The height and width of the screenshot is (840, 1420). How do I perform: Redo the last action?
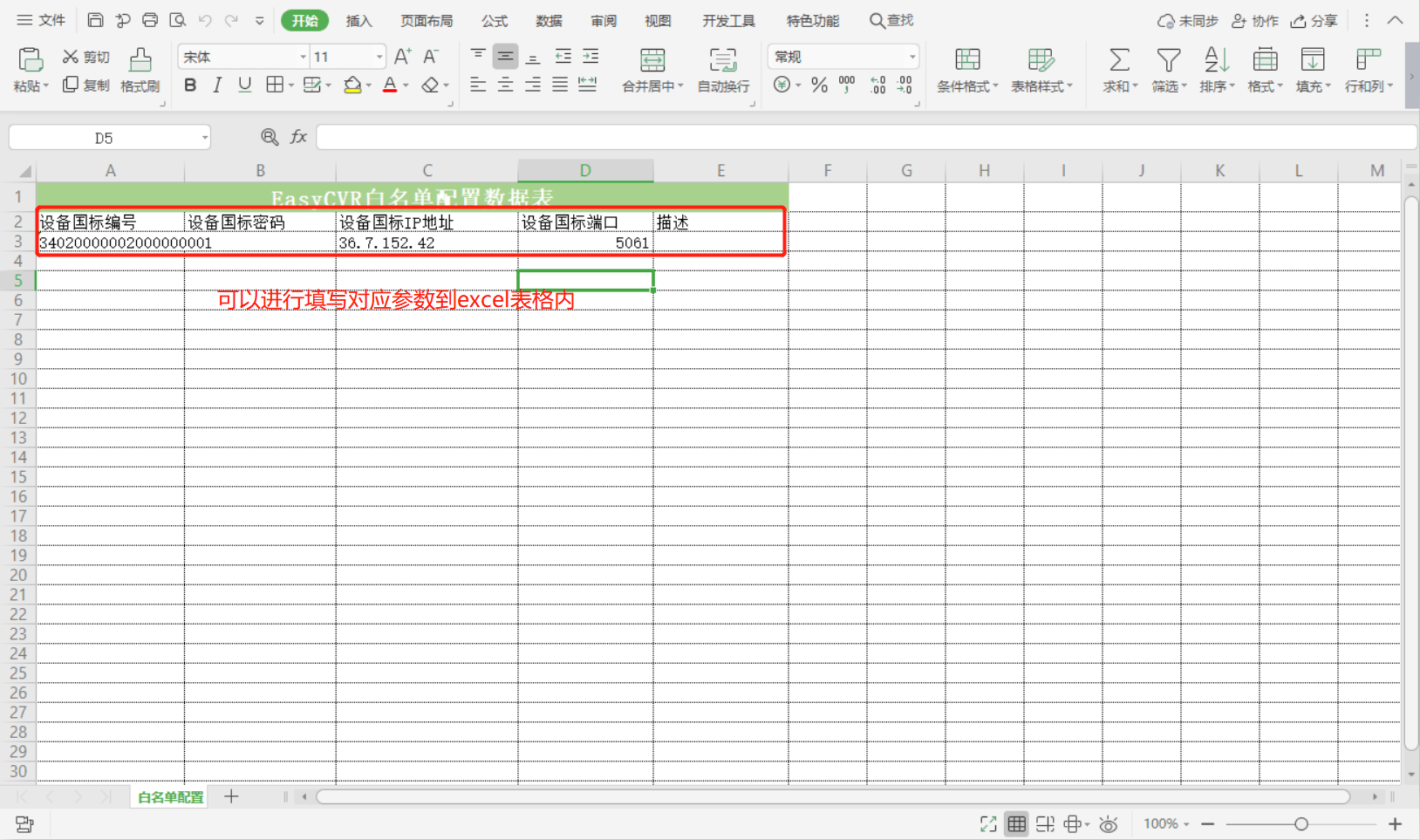(231, 20)
